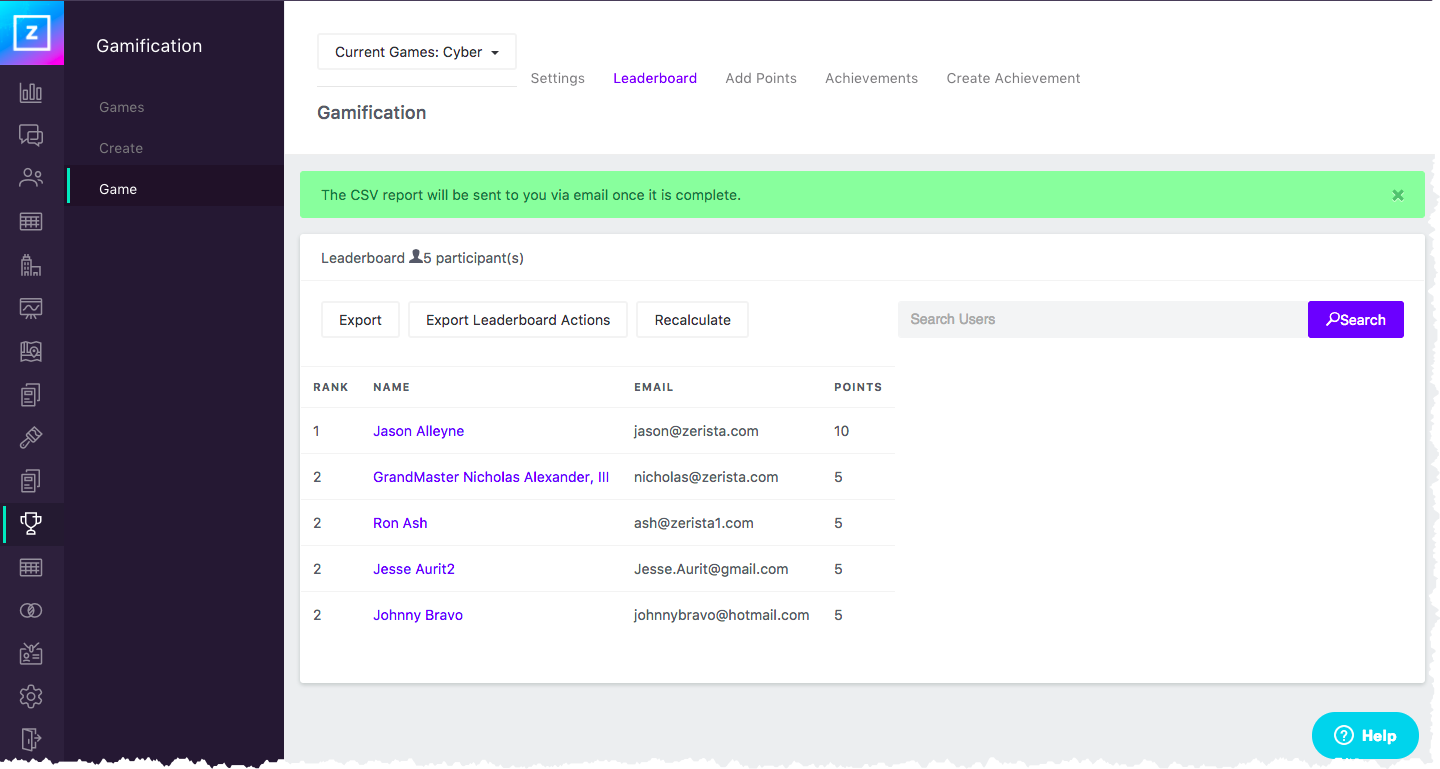Click the NAME column header
Viewport: 1440px width, 769px height.
pyautogui.click(x=391, y=387)
